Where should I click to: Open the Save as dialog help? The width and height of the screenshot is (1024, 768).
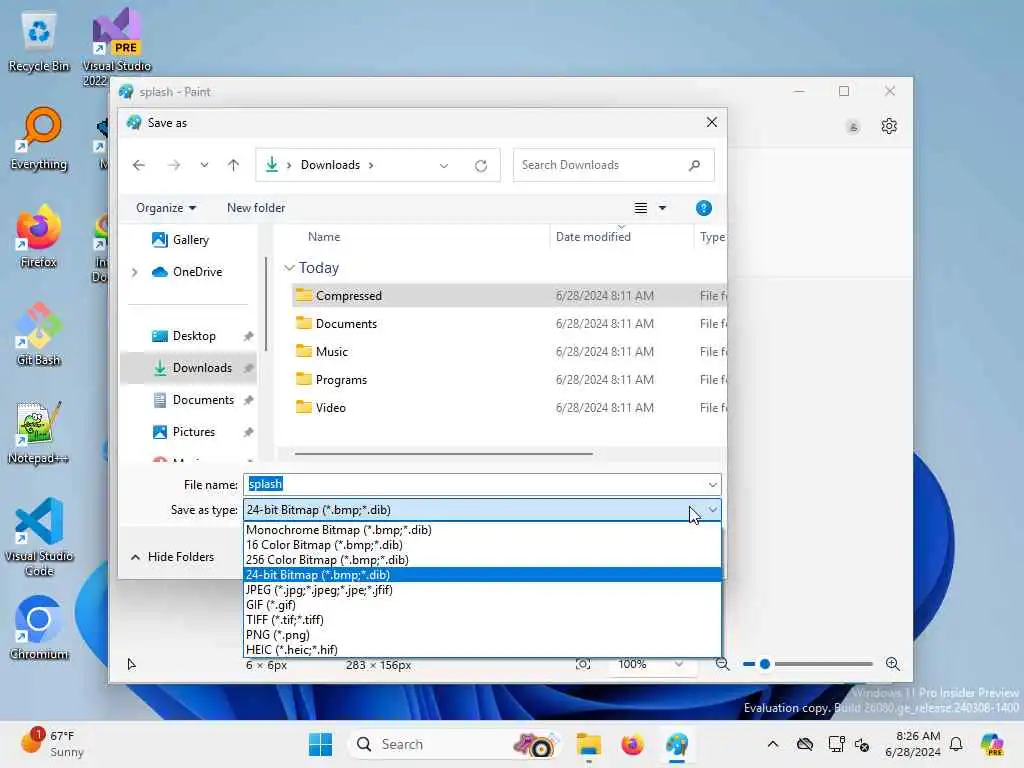(x=703, y=208)
